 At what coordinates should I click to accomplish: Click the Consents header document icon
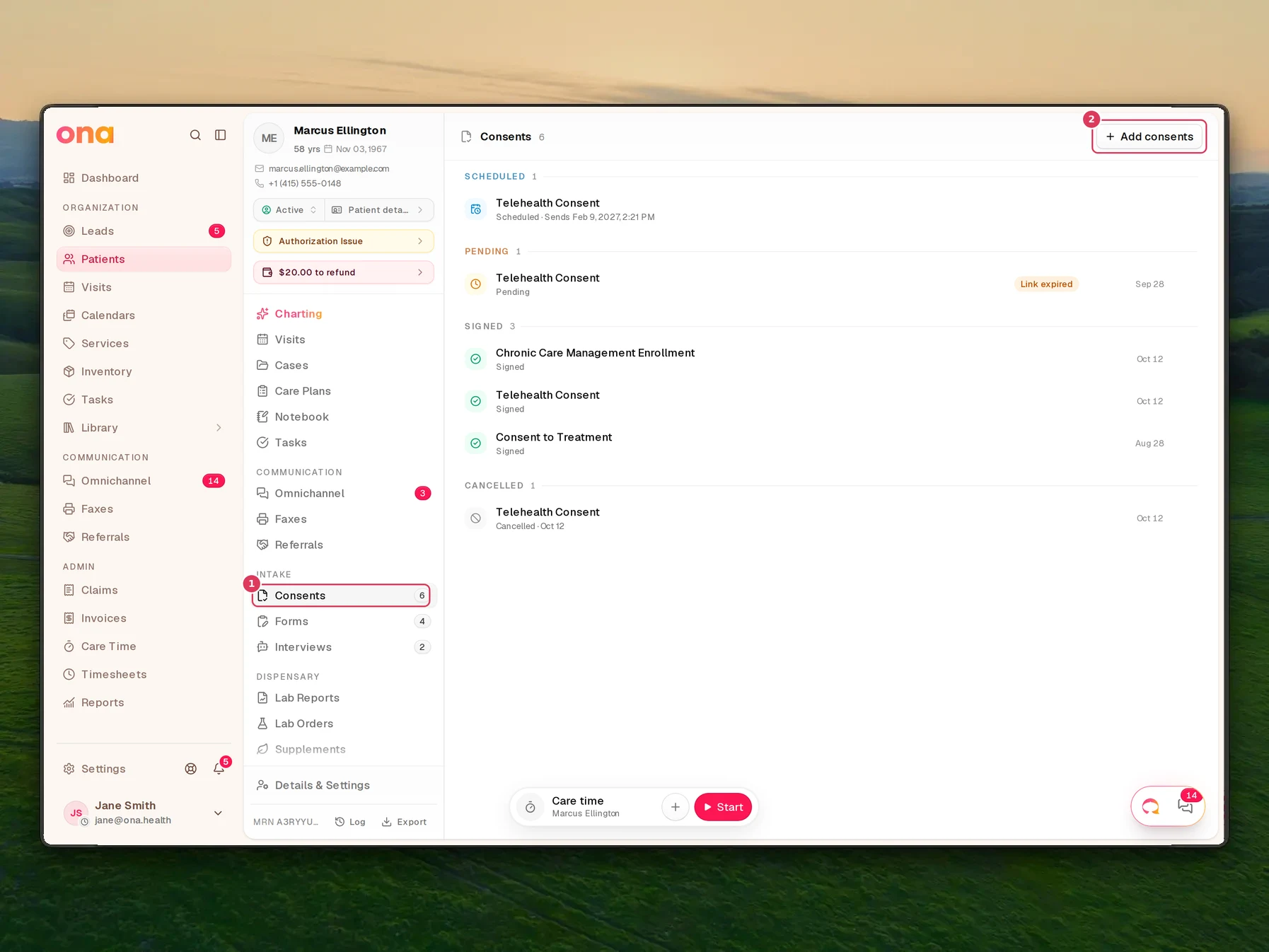point(466,137)
